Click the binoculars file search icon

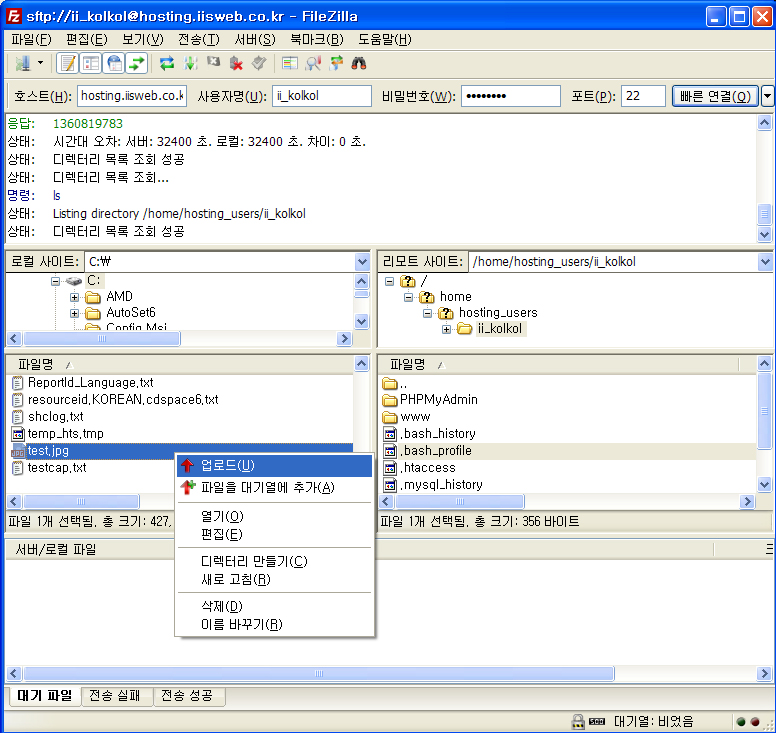[x=359, y=64]
